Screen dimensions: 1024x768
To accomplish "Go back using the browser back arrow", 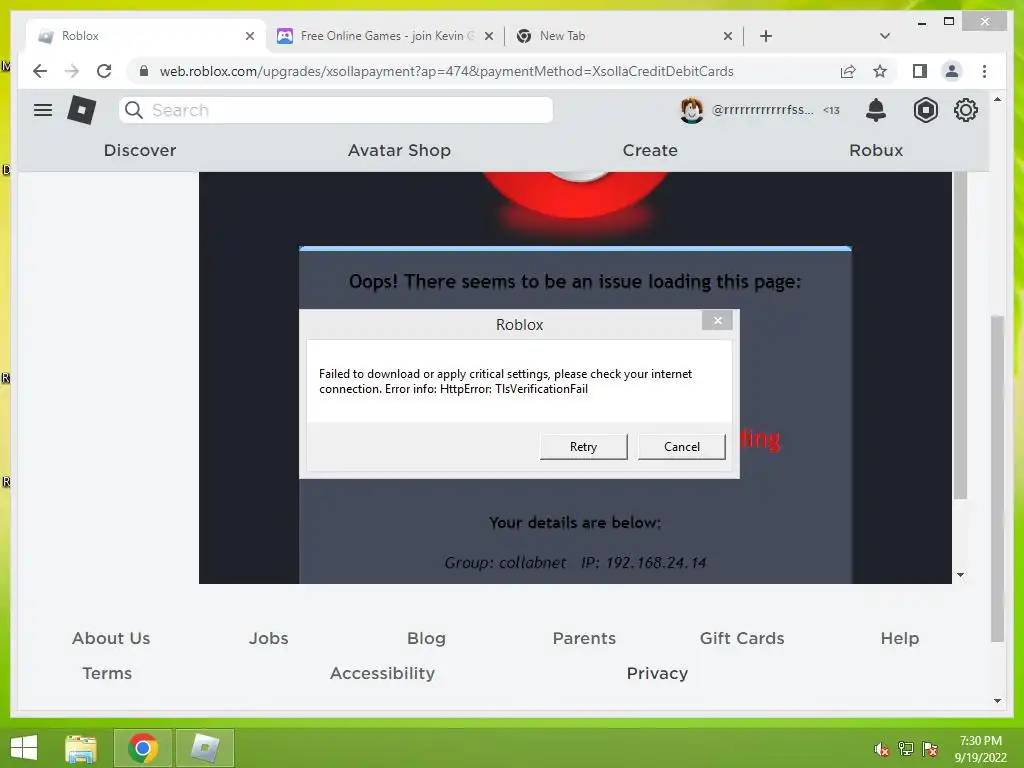I will click(x=40, y=71).
